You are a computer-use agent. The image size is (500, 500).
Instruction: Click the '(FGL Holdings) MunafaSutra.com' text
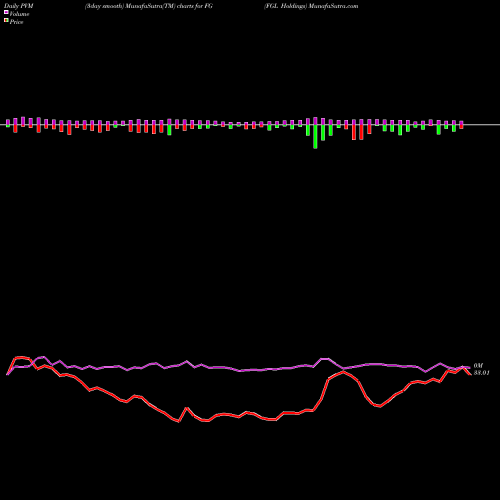(311, 6)
